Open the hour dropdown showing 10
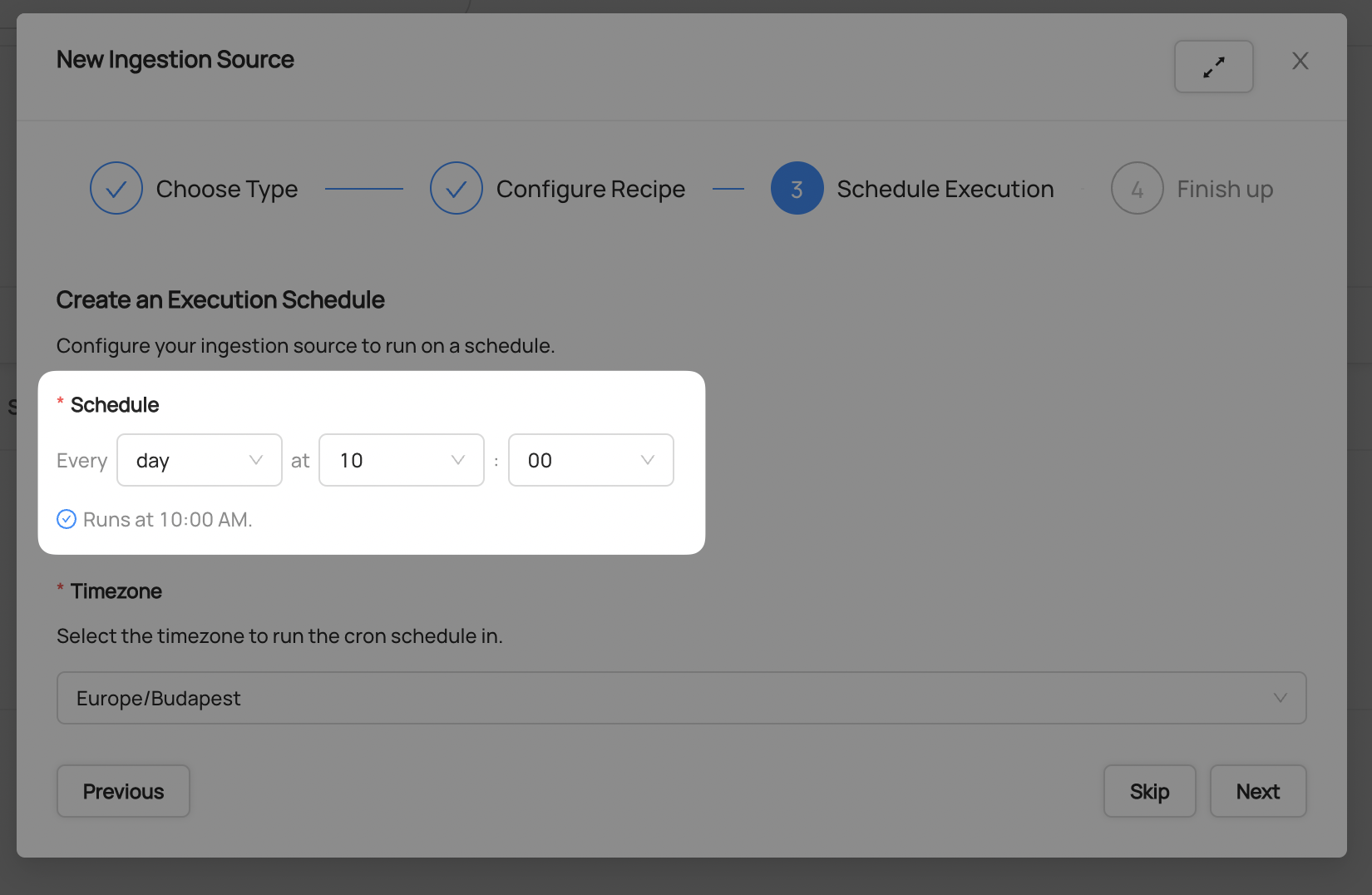The height and width of the screenshot is (895, 1372). coord(402,460)
